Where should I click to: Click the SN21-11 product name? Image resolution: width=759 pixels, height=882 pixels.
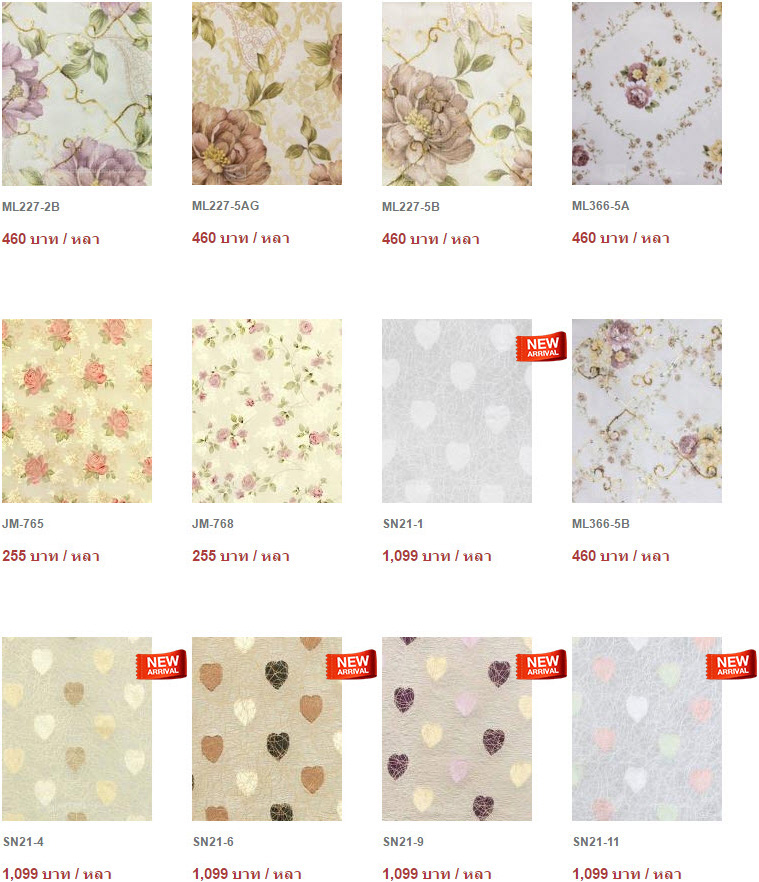coord(596,842)
